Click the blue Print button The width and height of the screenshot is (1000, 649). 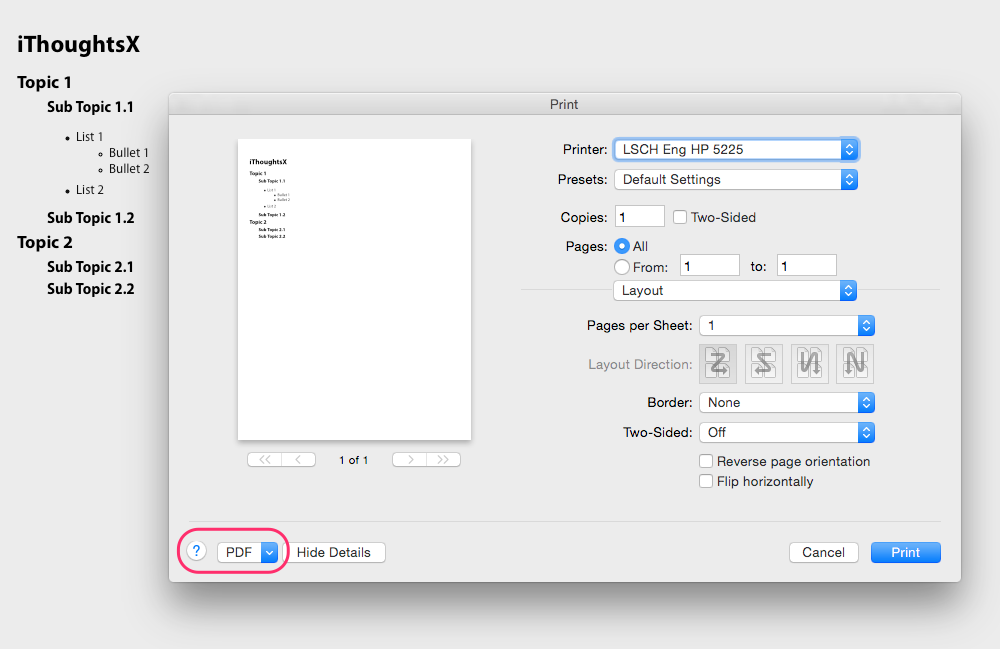[x=906, y=553]
